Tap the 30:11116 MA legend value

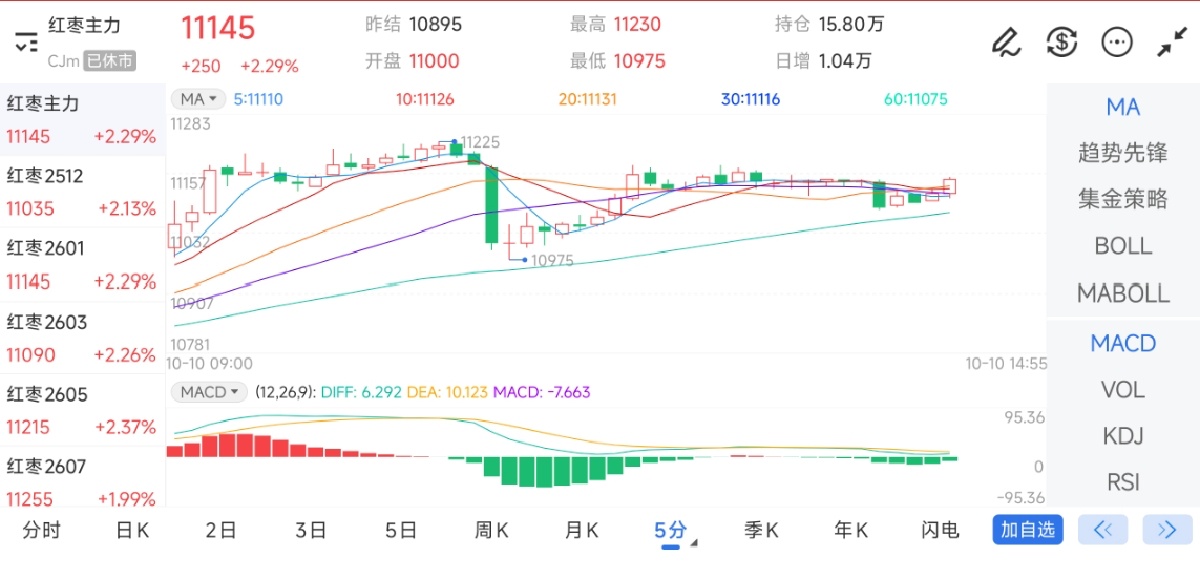[x=750, y=99]
